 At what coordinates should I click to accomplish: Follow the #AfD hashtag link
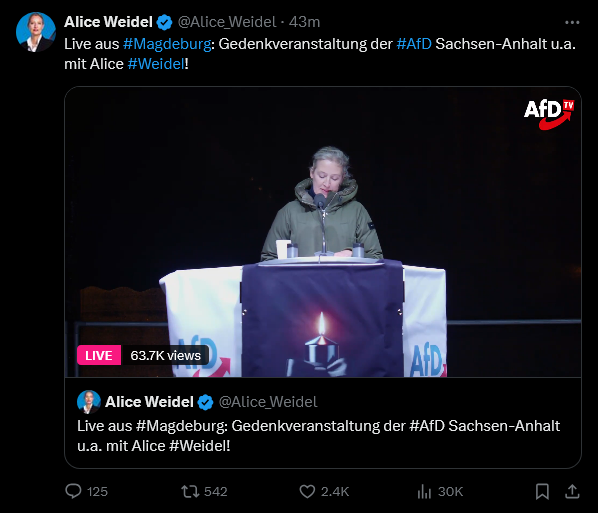coord(414,44)
